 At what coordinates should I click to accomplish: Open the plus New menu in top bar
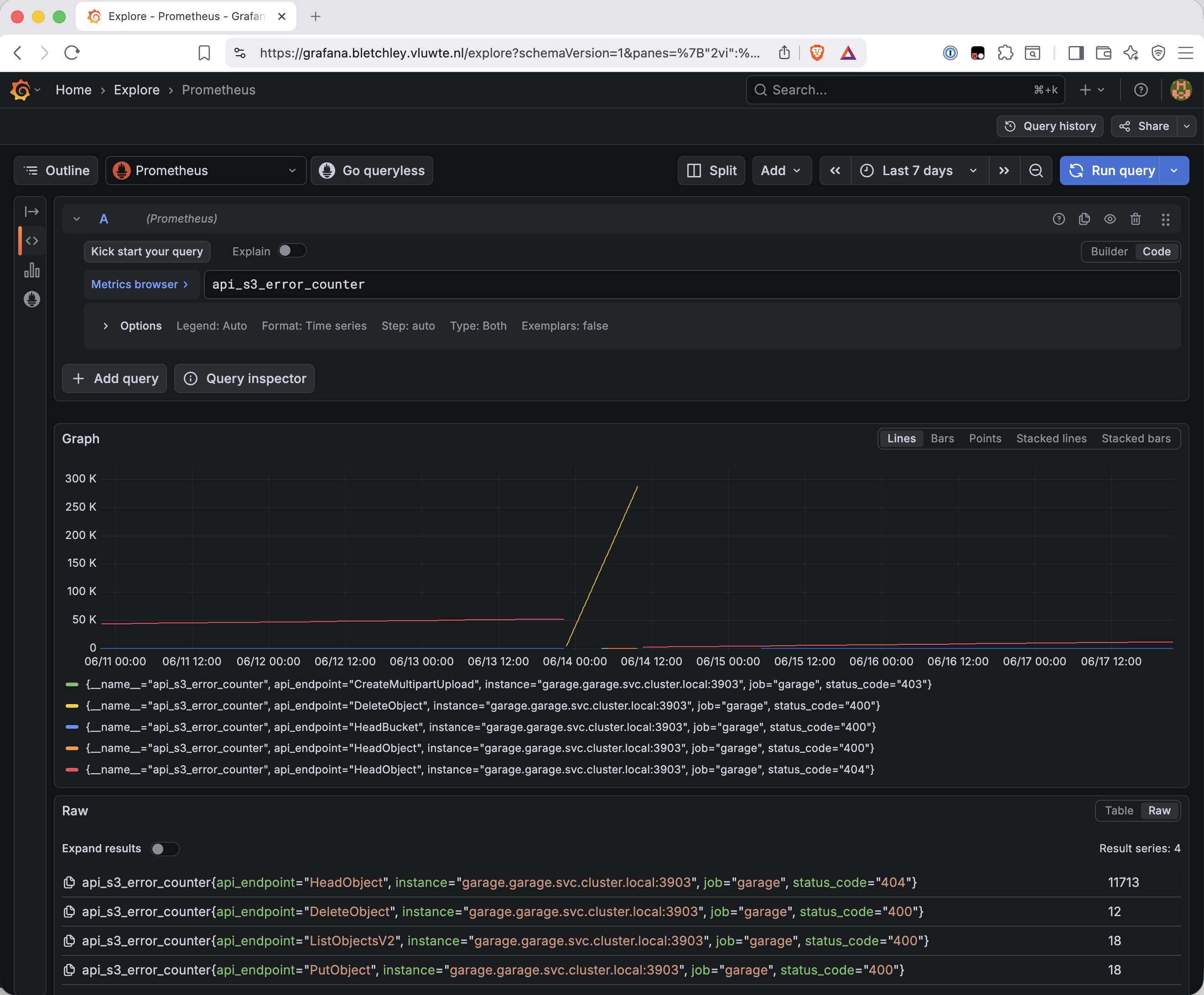1092,90
